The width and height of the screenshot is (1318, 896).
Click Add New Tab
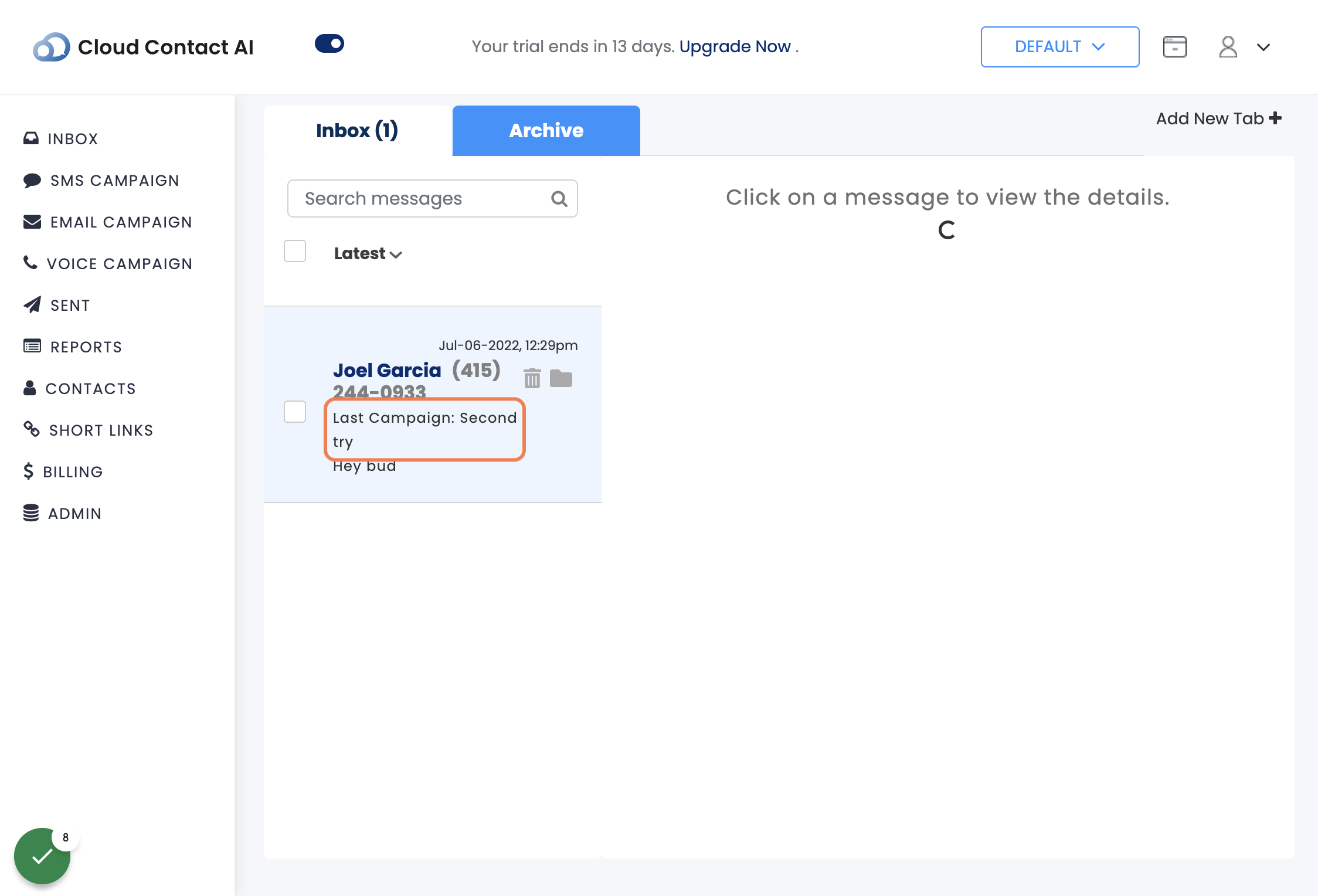click(x=1218, y=118)
